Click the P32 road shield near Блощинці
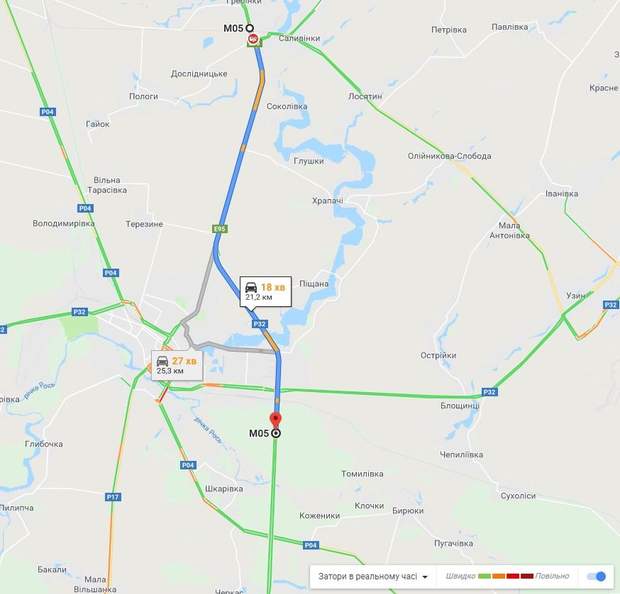The width and height of the screenshot is (620, 594). pyautogui.click(x=489, y=392)
